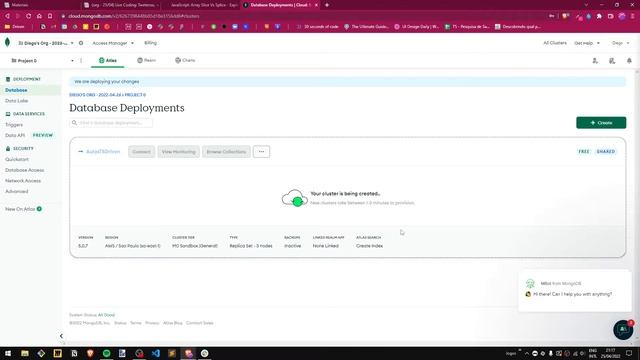Open the Windows Start menu
This screenshot has height=360, width=640.
(8, 353)
